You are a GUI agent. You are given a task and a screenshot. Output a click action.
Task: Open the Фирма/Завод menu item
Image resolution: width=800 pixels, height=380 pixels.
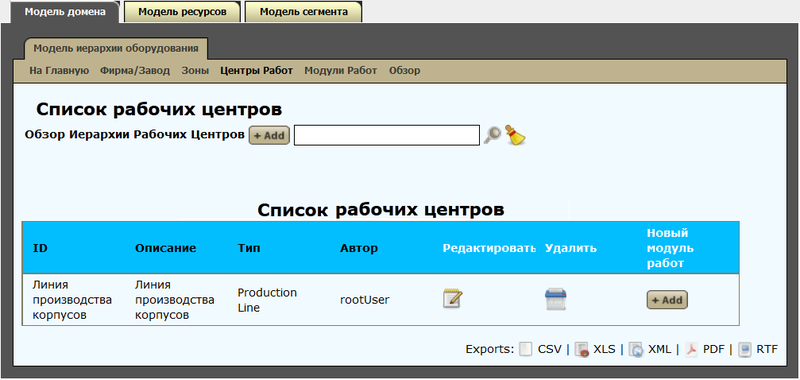[x=135, y=70]
